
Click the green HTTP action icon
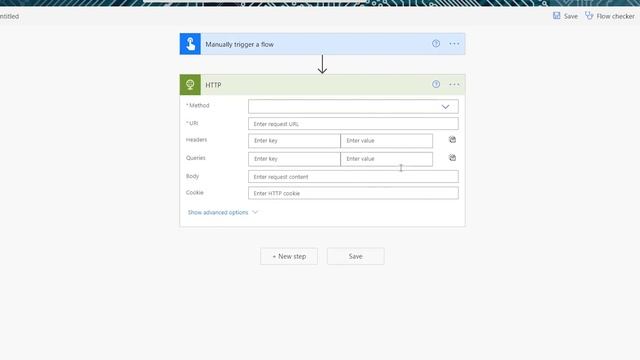click(190, 84)
